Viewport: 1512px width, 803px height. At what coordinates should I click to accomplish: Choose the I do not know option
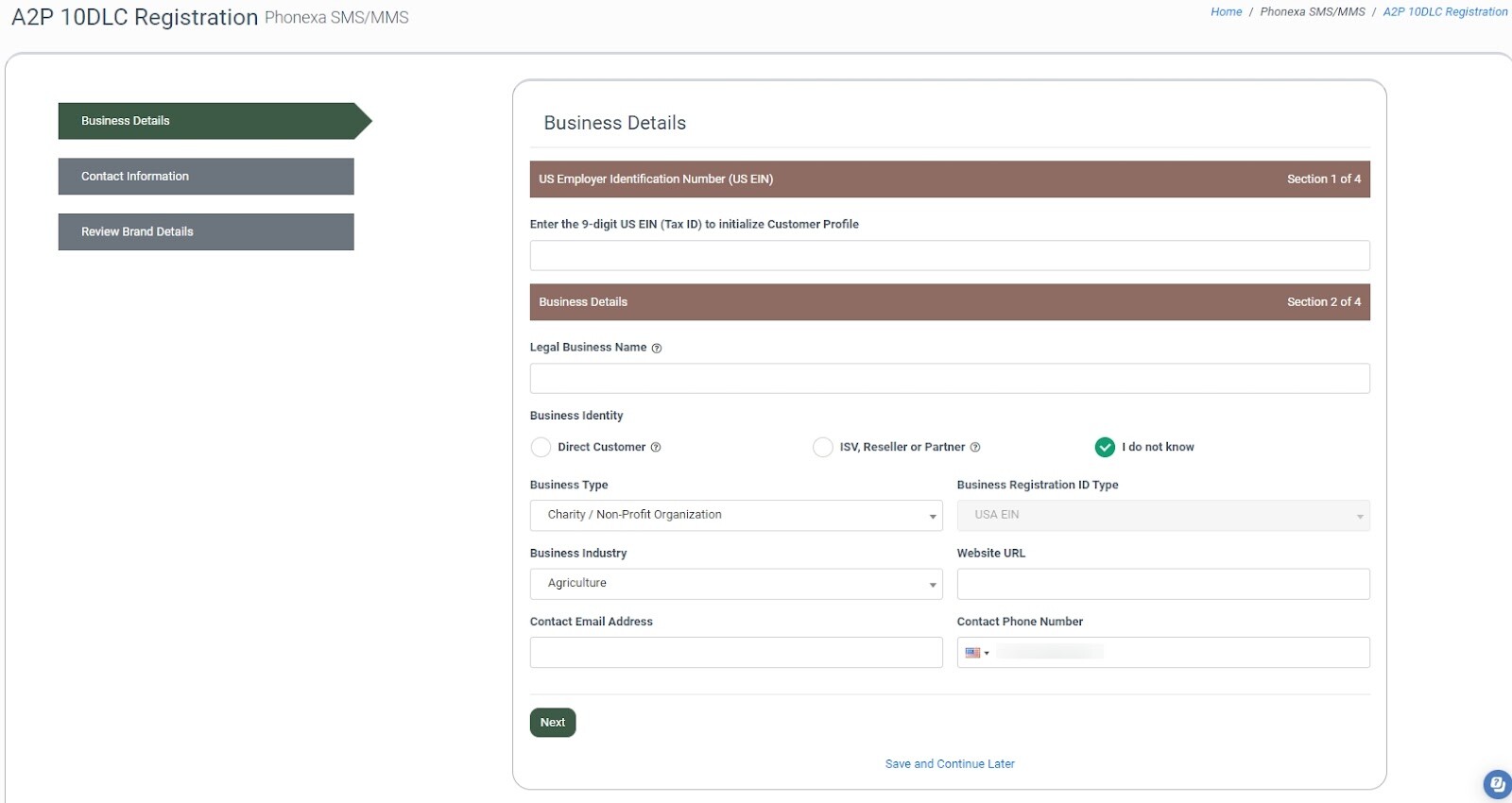1105,447
